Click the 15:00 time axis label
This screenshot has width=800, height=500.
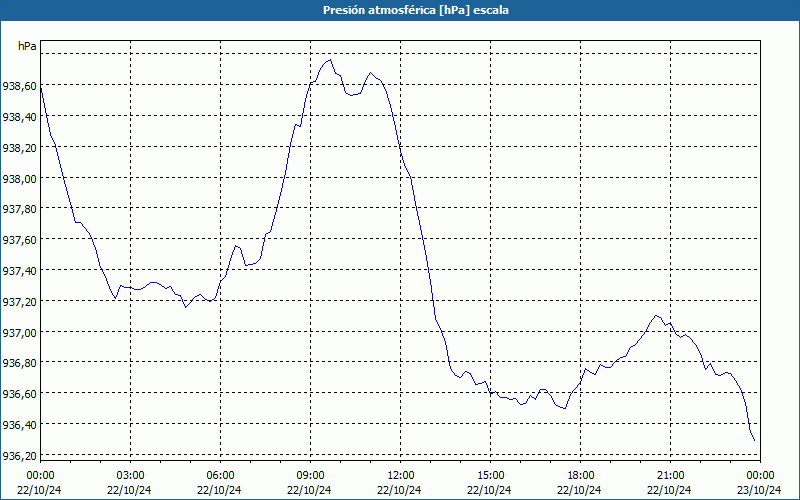(490, 476)
